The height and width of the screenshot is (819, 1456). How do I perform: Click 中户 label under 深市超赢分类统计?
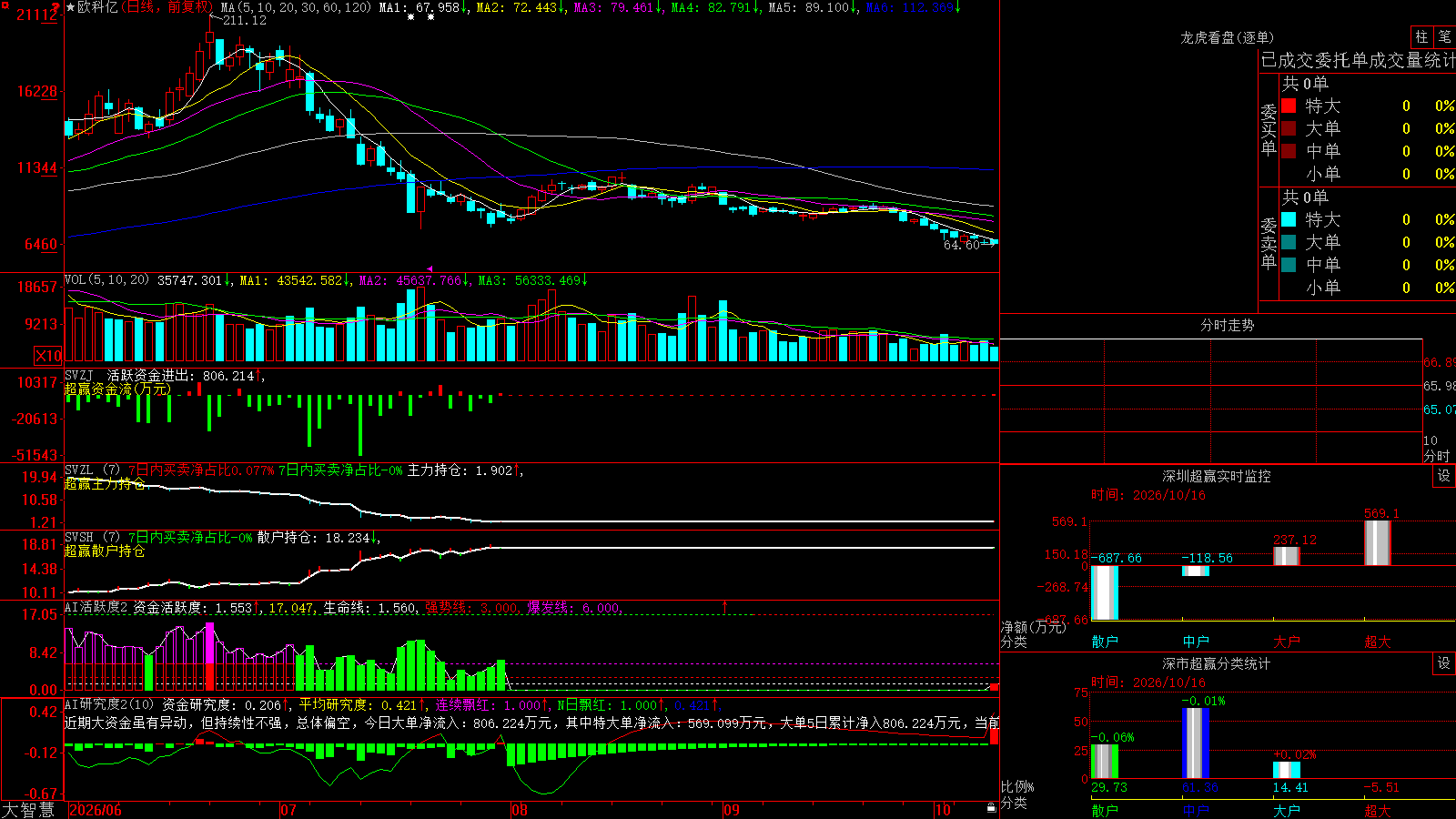point(1196,809)
